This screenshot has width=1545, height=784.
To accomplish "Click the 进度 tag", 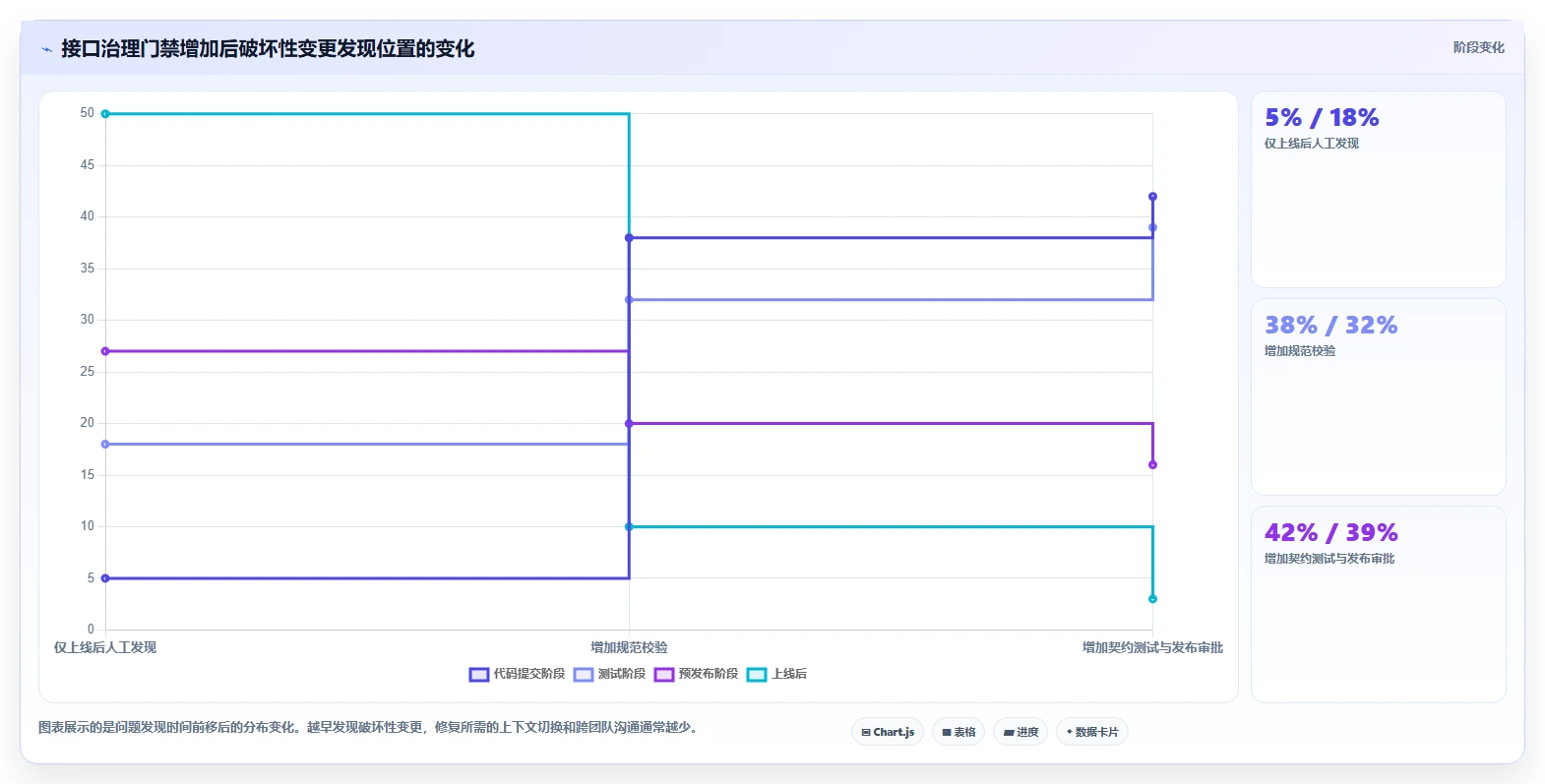I will [x=1020, y=732].
